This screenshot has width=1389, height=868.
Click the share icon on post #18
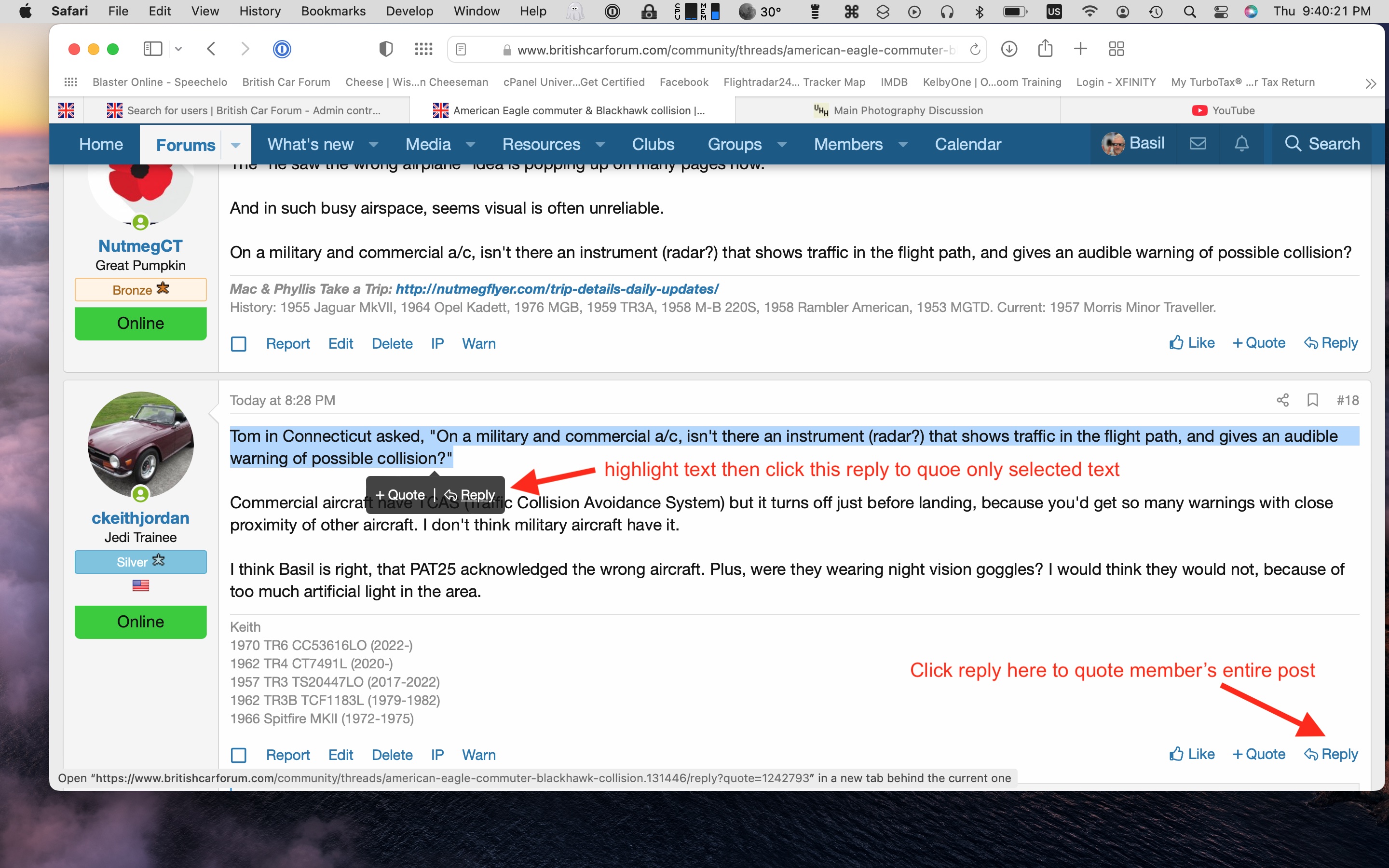coord(1282,400)
